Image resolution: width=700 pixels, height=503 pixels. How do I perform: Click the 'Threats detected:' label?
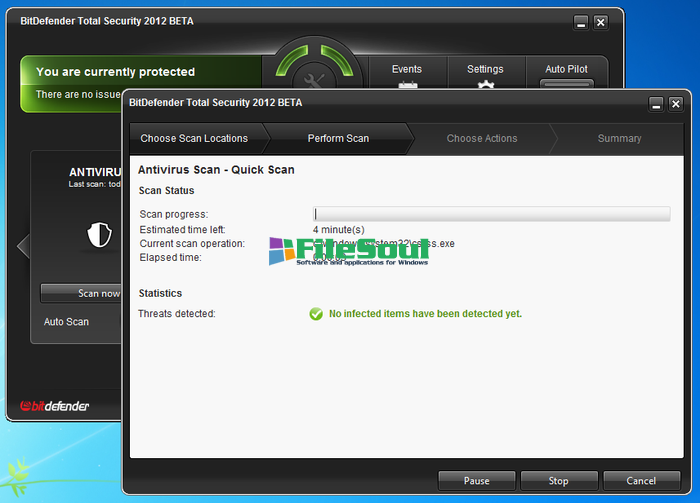click(x=177, y=314)
